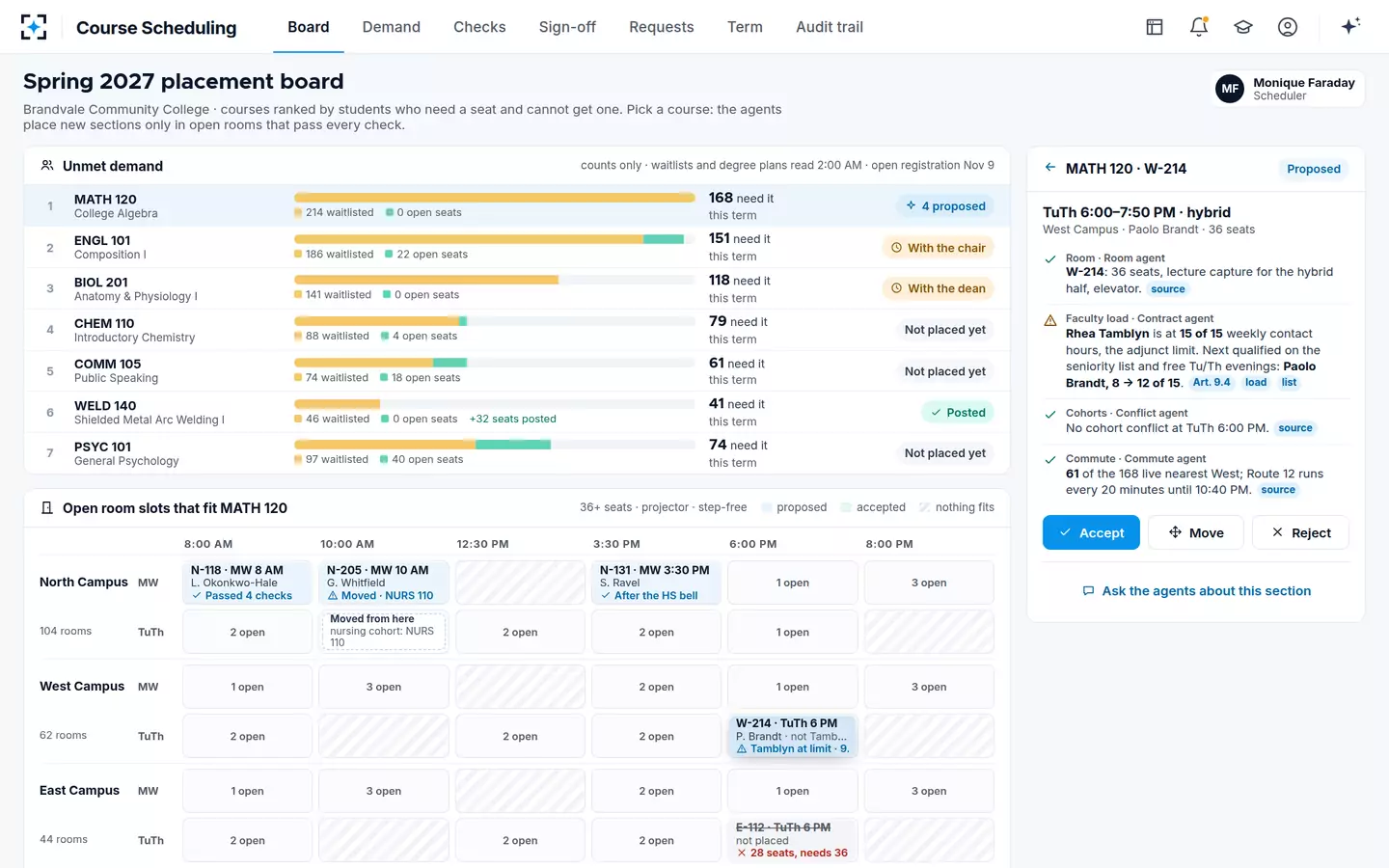This screenshot has height=868, width=1389.
Task: View the Audit trail tab
Action: click(830, 27)
